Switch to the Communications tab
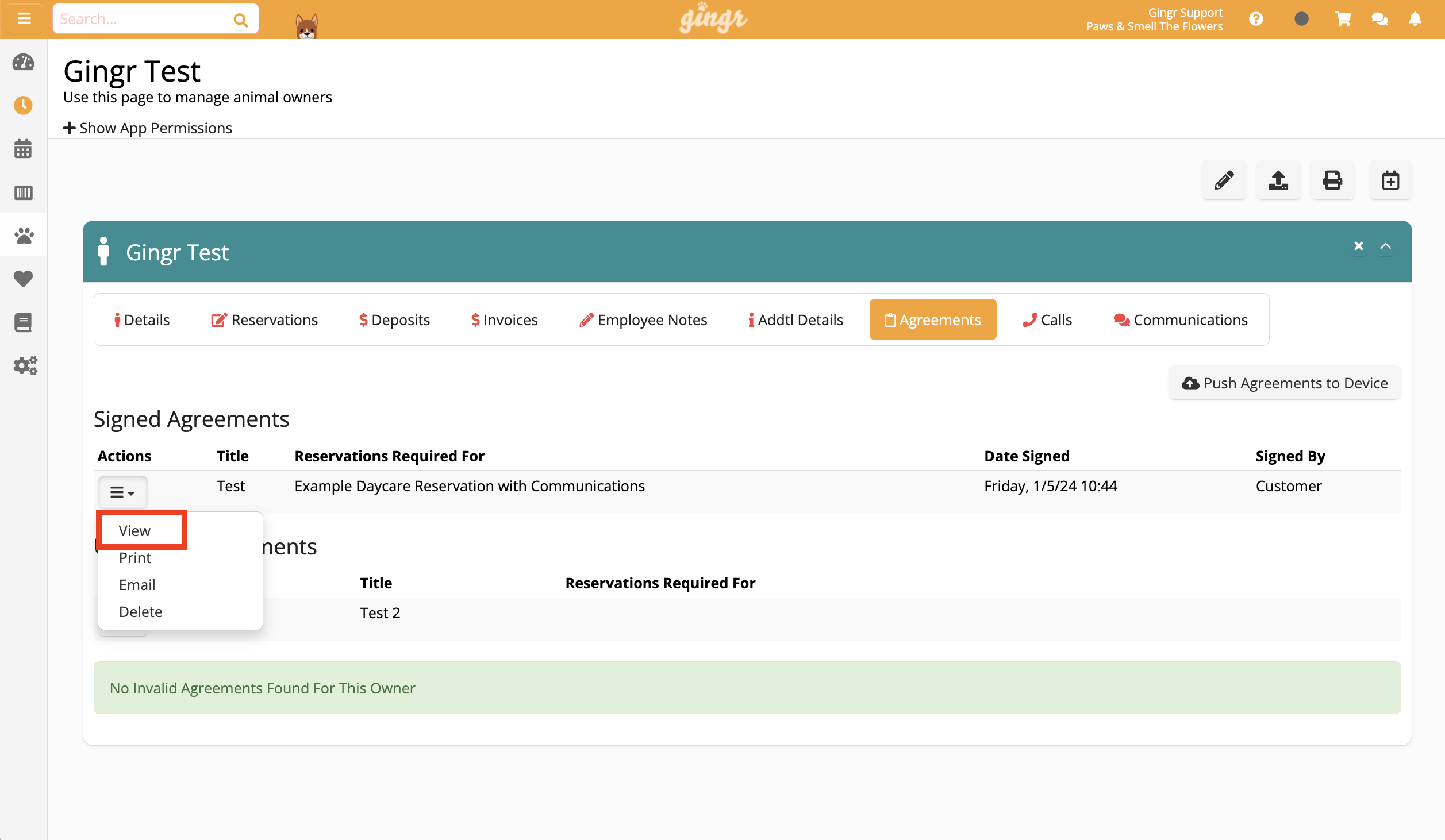This screenshot has width=1445, height=840. (x=1181, y=319)
